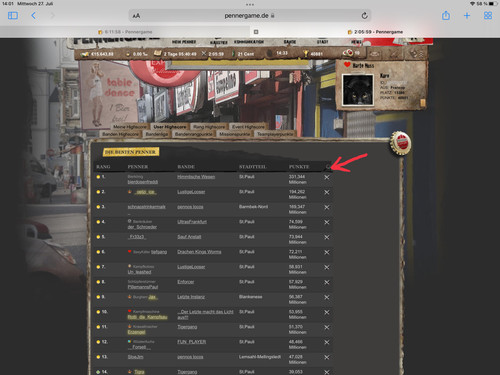Open the LustigeLooser gang link in rank 2 row
500x375 pixels.
pos(191,192)
